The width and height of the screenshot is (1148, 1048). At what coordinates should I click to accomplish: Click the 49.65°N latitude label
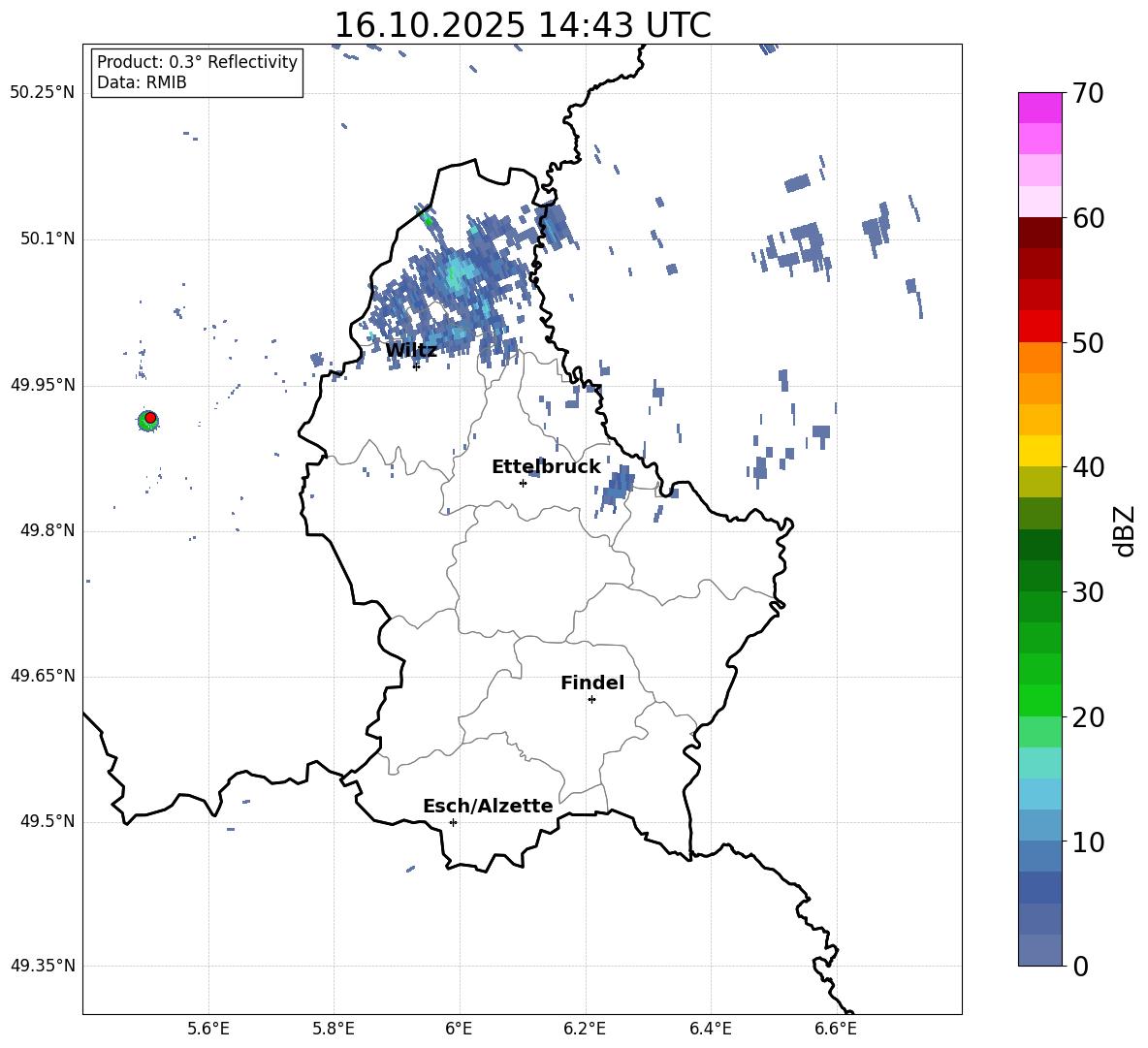pos(43,676)
